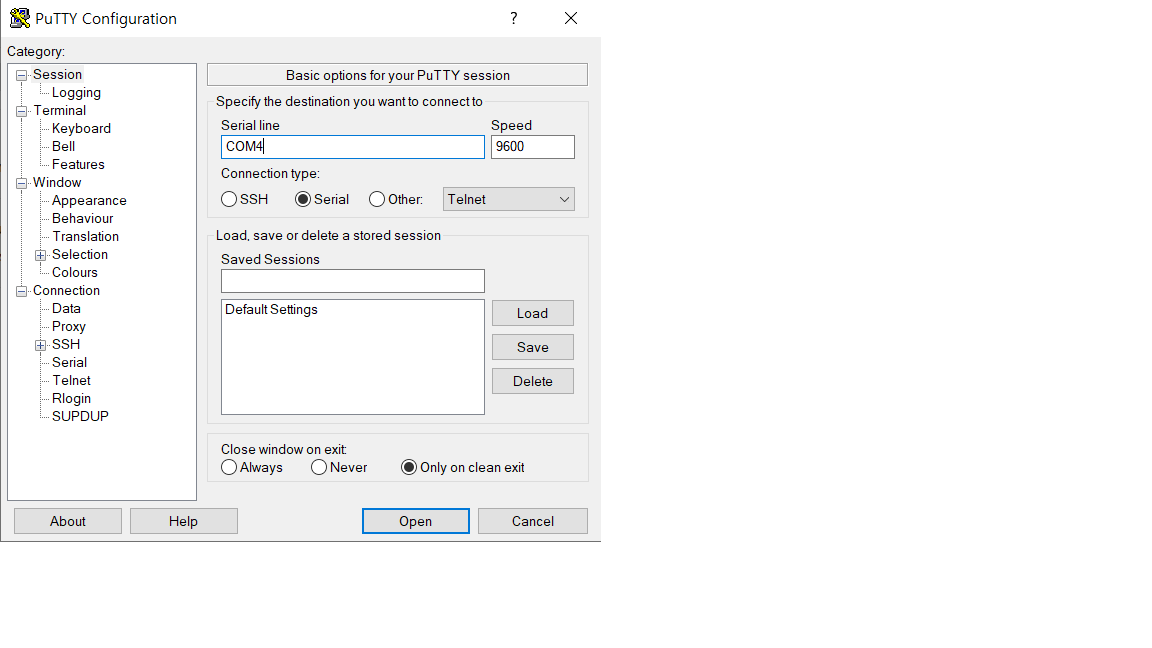
Task: Open the Logging category
Action: (76, 93)
